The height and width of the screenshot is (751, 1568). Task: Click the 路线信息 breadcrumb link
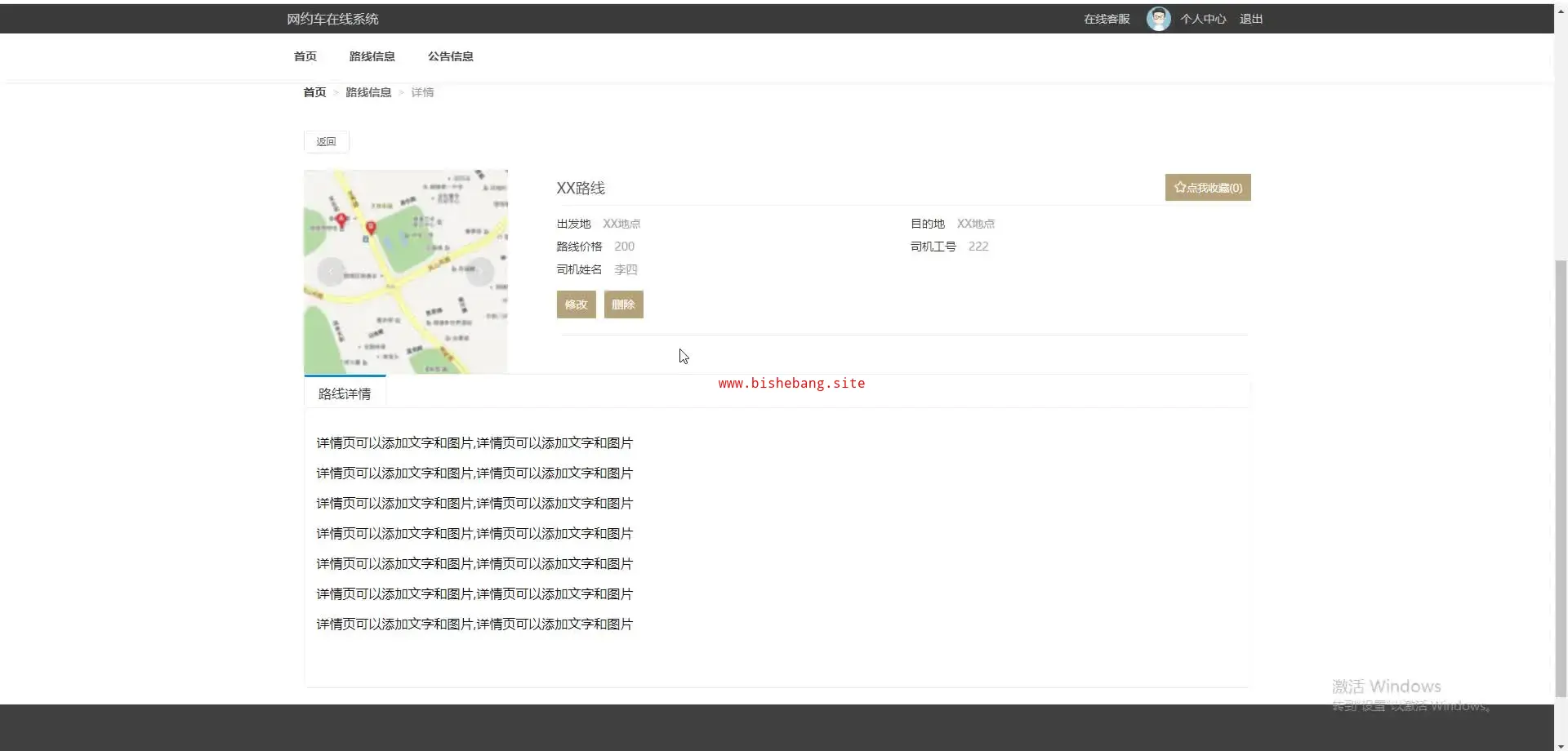click(x=368, y=92)
